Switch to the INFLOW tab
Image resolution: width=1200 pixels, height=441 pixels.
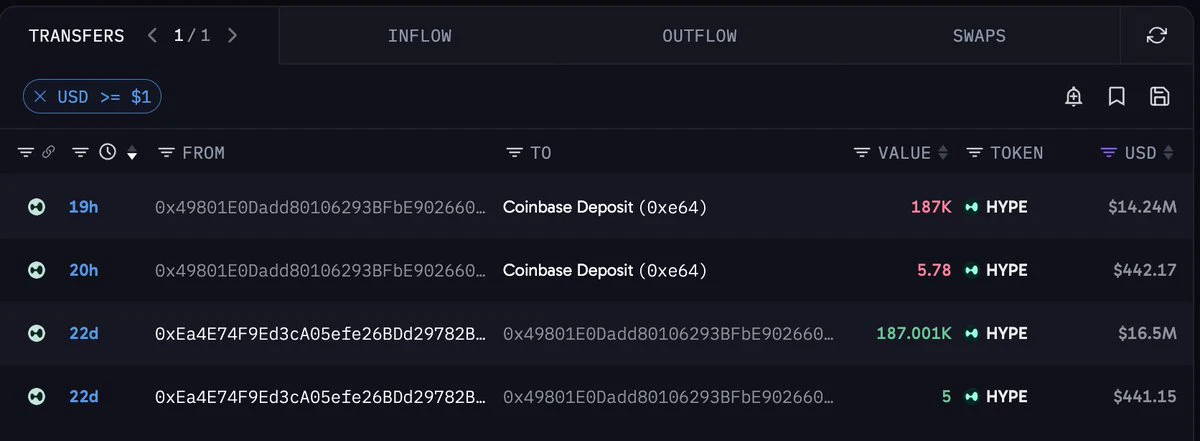pos(420,36)
